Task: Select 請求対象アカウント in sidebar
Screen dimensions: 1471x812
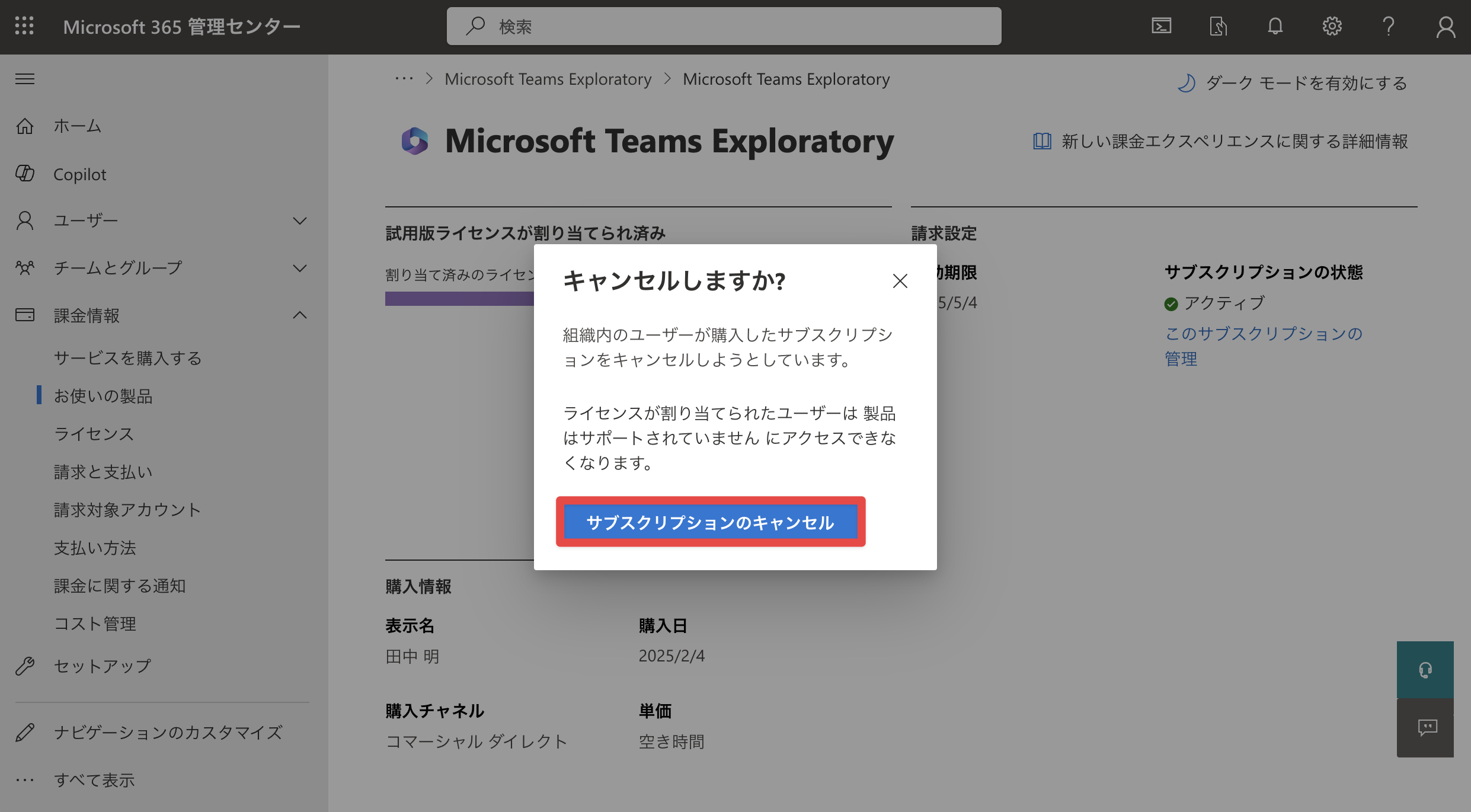Action: [x=127, y=510]
